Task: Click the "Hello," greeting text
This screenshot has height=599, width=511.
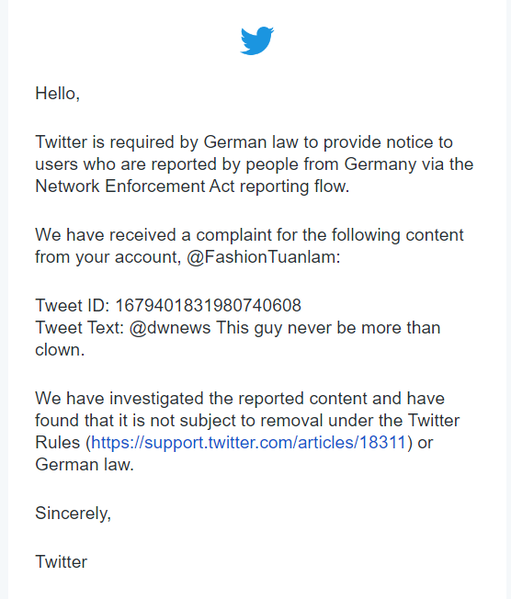Action: [58, 93]
